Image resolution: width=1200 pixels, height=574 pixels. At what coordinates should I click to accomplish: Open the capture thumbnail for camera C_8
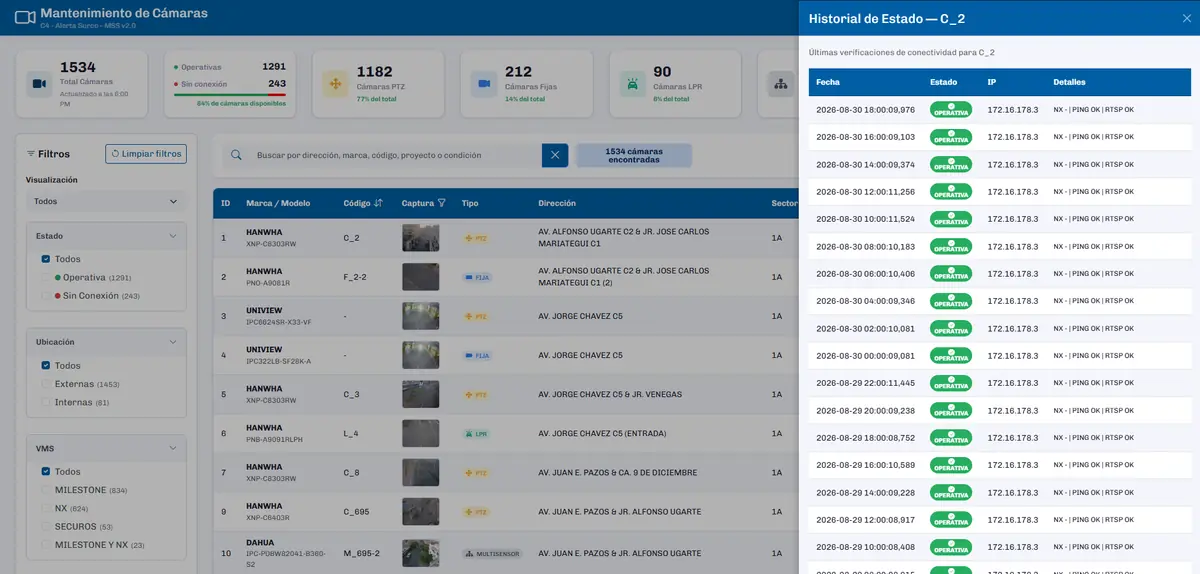[420, 473]
